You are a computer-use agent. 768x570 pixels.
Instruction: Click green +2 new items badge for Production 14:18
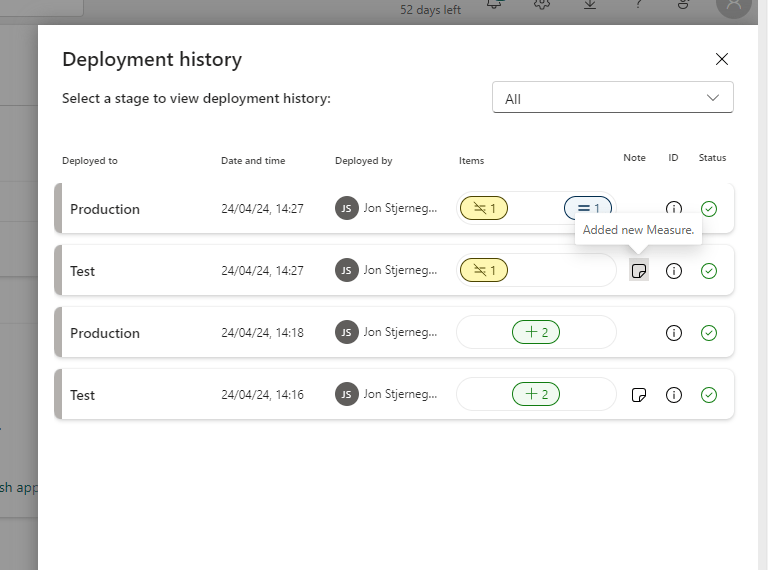pyautogui.click(x=536, y=332)
